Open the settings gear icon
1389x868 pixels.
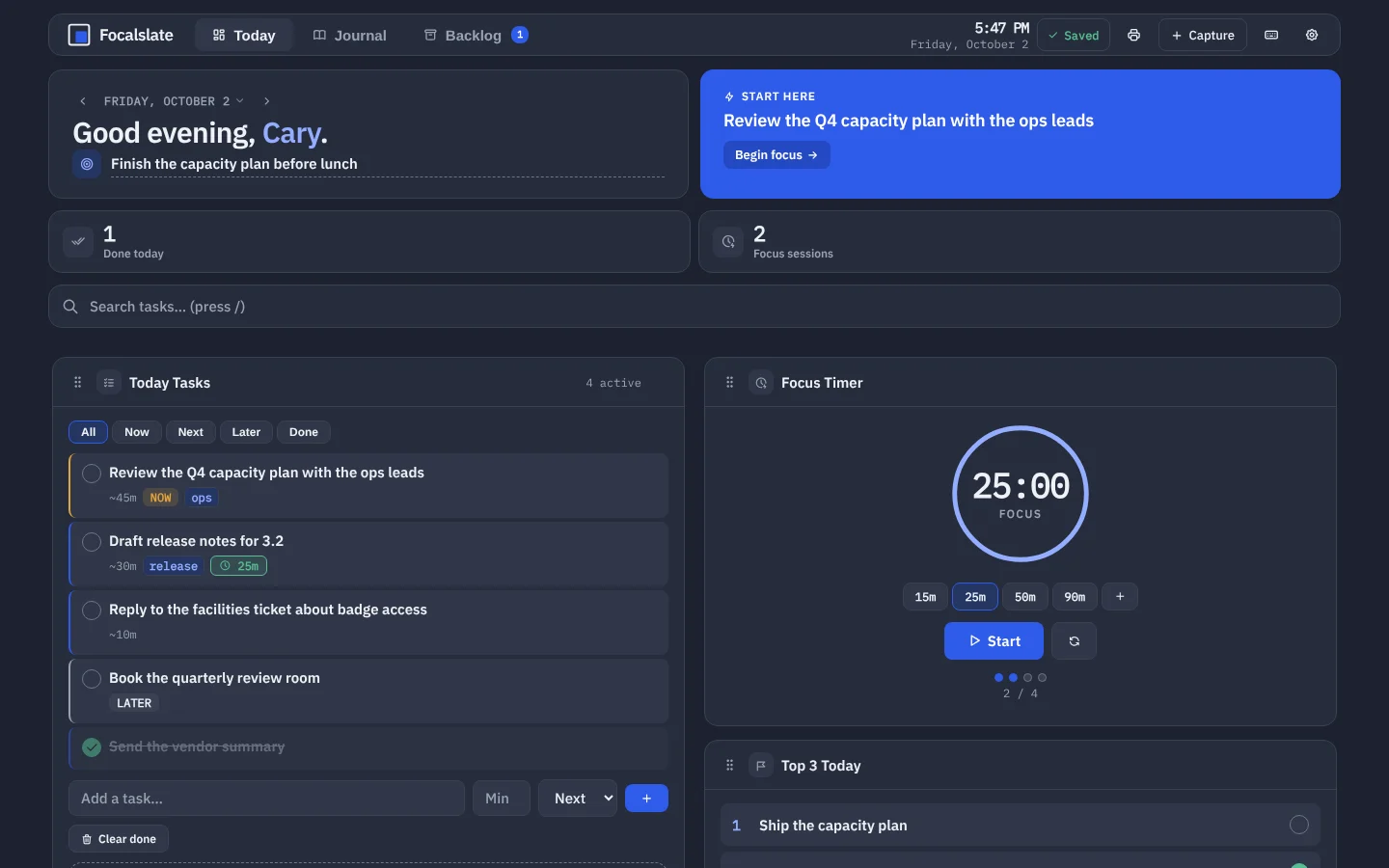pyautogui.click(x=1312, y=35)
